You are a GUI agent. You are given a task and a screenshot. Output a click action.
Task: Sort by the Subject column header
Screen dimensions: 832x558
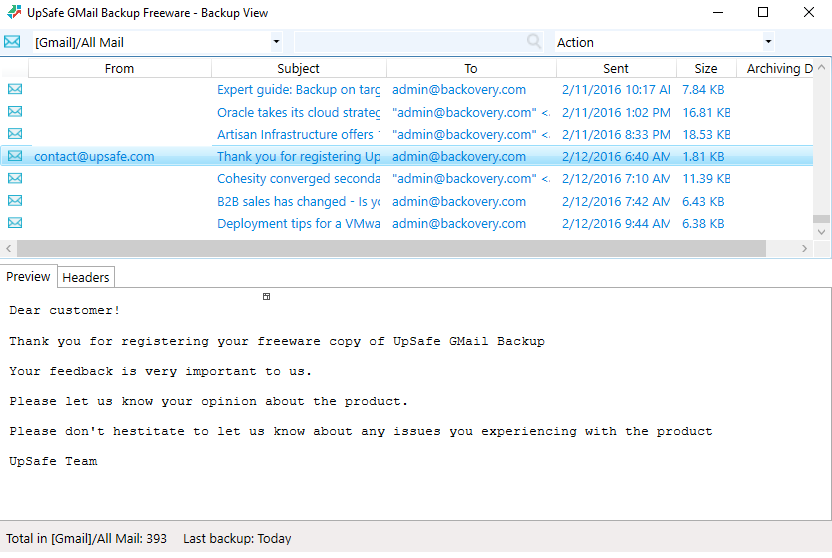point(298,68)
